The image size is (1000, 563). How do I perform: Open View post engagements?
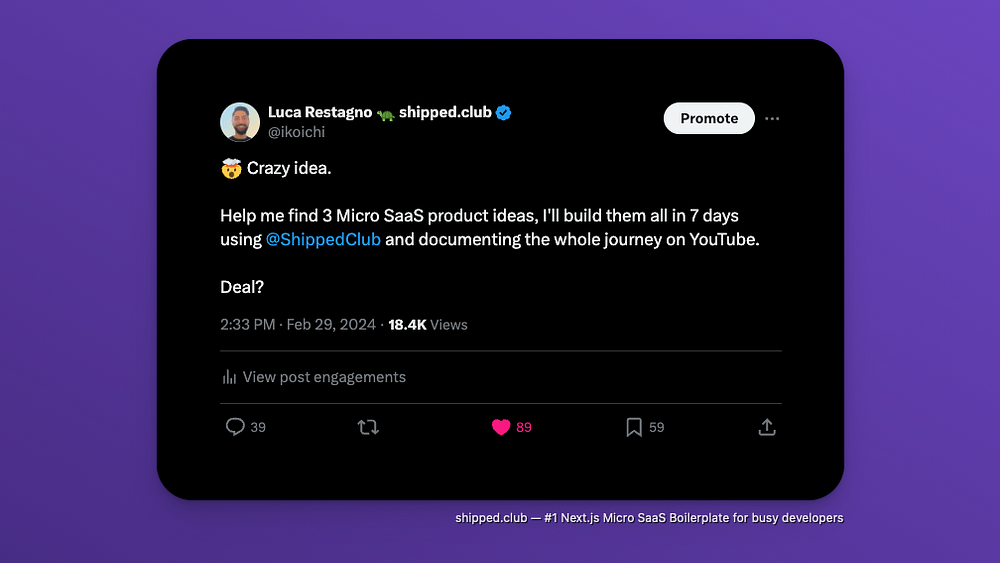[x=314, y=377]
